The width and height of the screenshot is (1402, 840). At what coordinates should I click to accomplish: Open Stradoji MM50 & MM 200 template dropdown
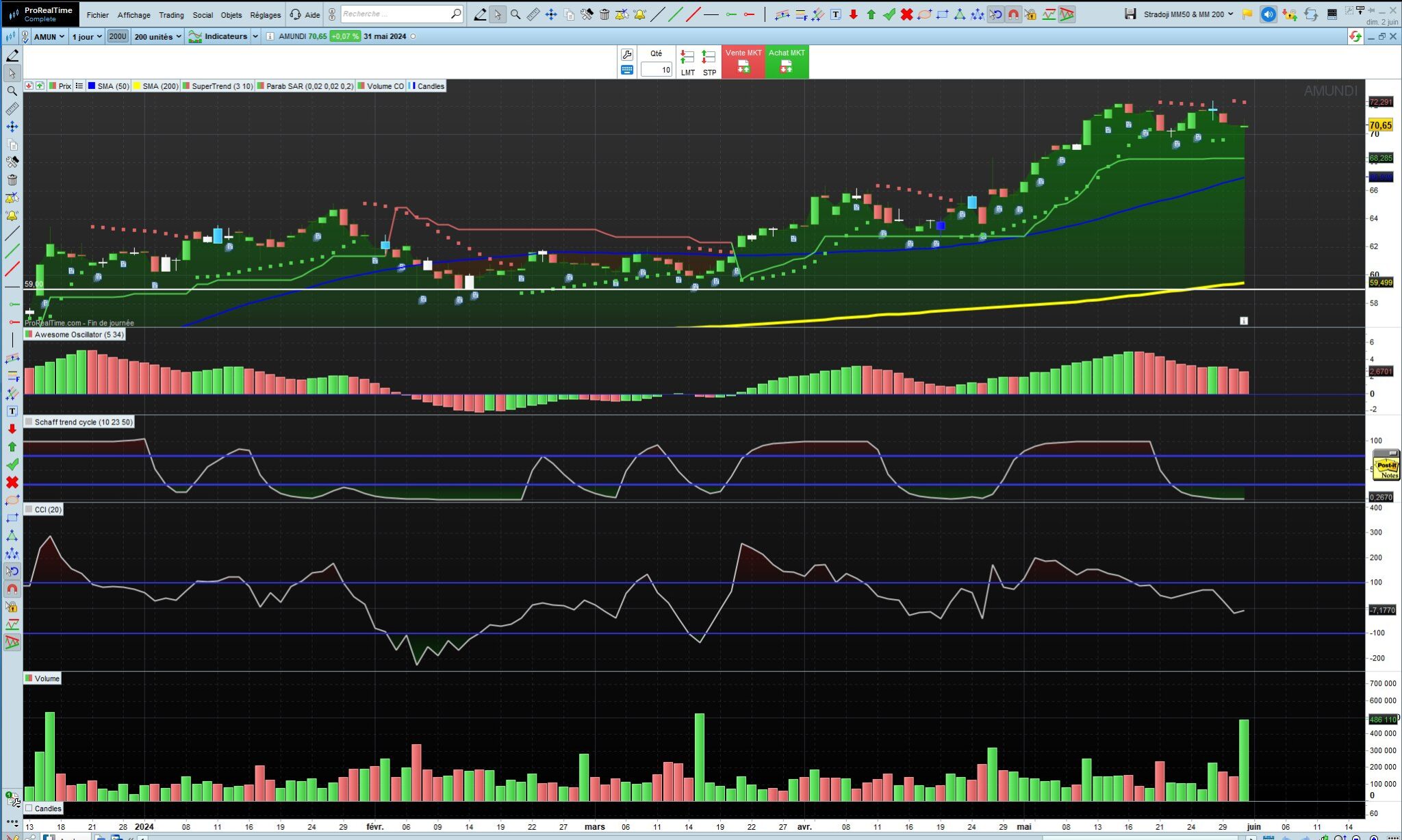tap(1188, 14)
